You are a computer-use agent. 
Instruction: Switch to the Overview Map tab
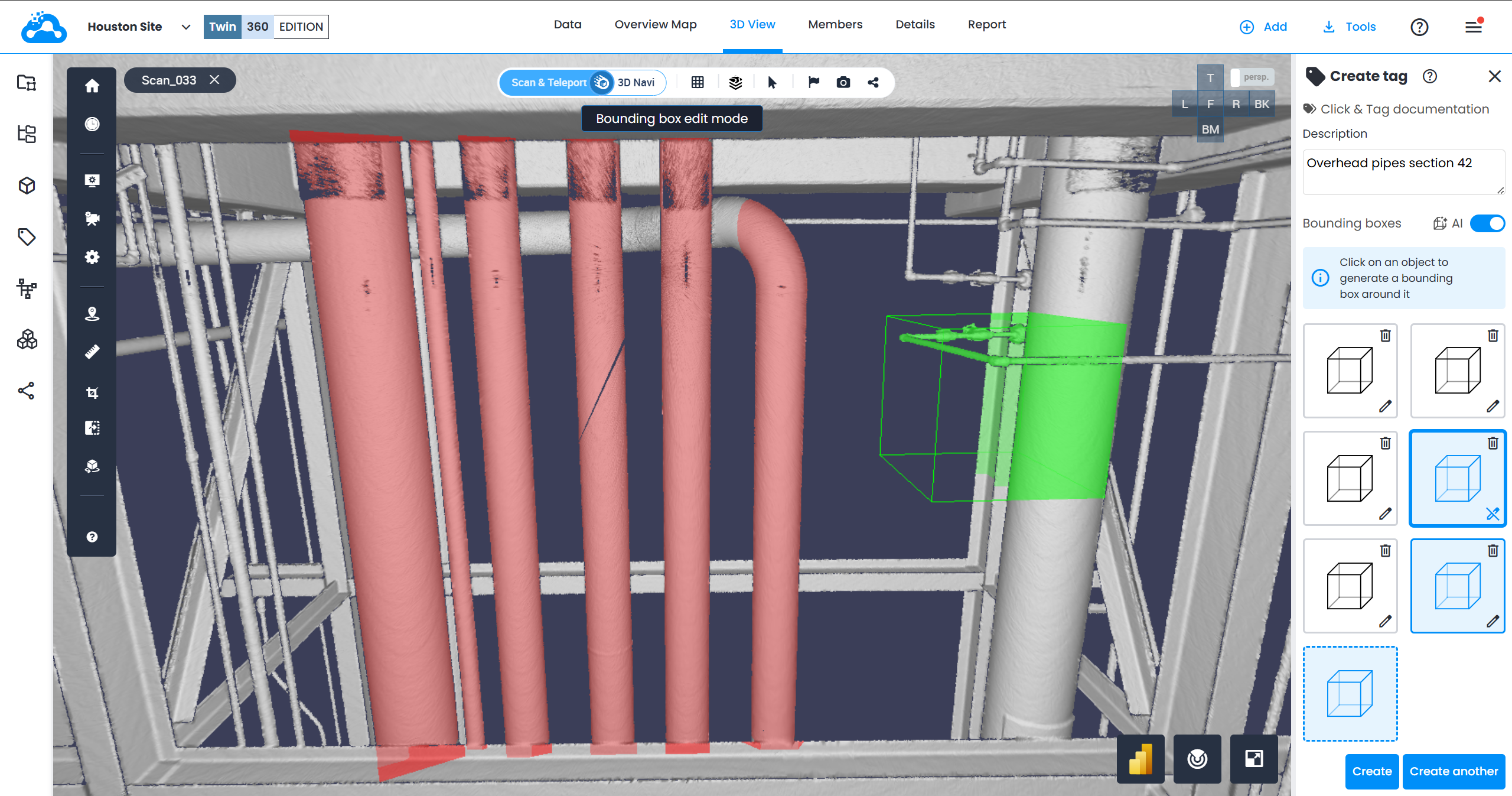(655, 25)
